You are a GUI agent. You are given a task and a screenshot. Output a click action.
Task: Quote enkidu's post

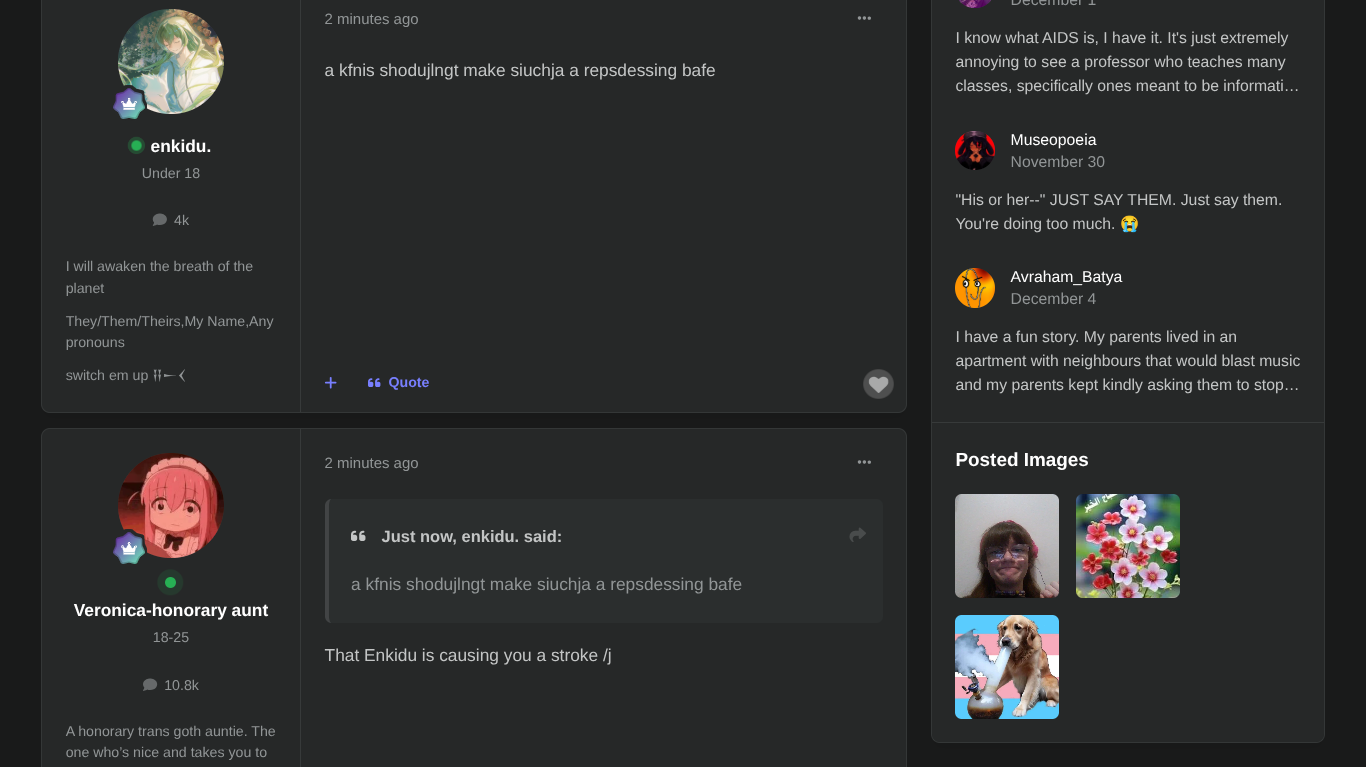(399, 382)
